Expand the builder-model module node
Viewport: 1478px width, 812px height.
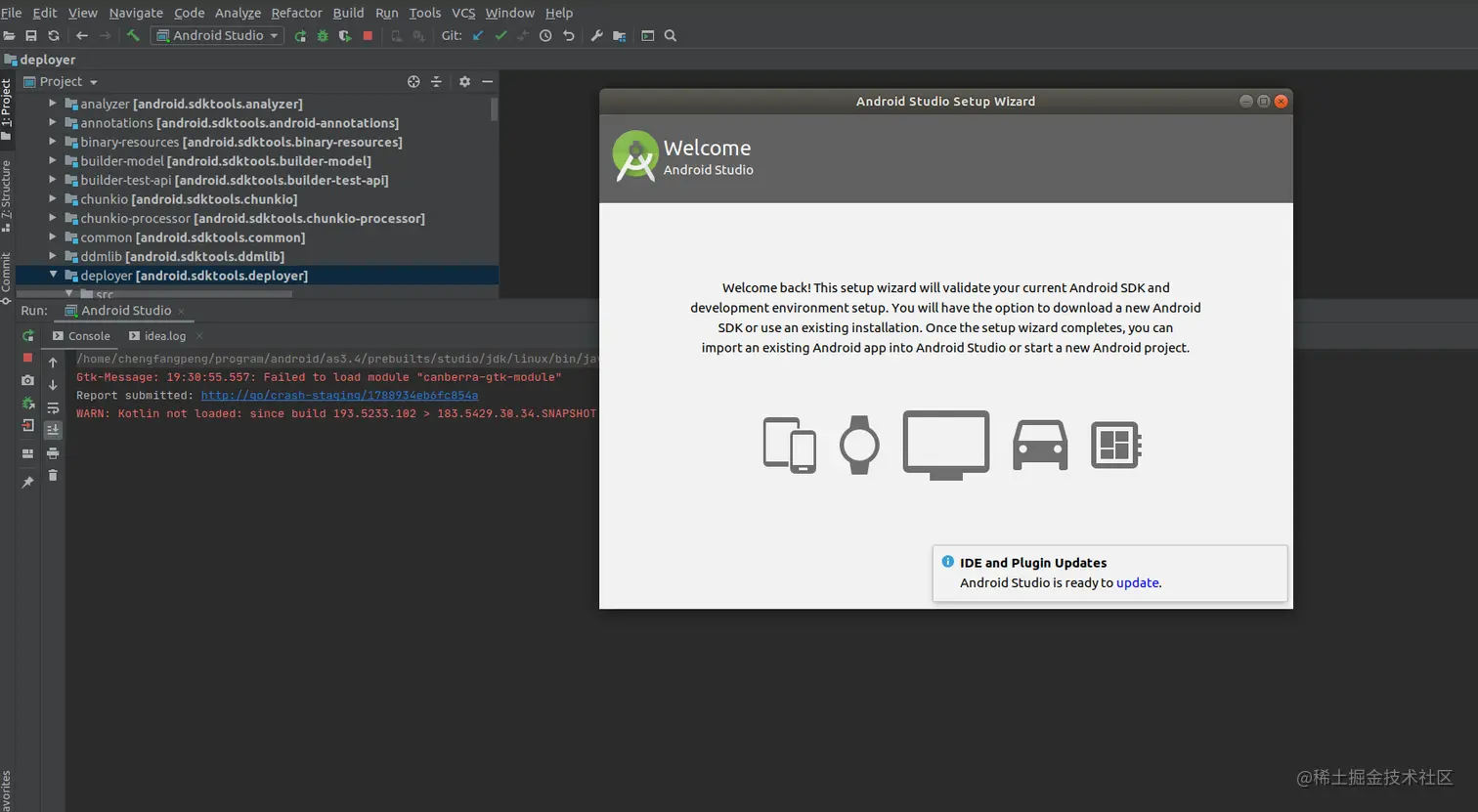[x=53, y=161]
